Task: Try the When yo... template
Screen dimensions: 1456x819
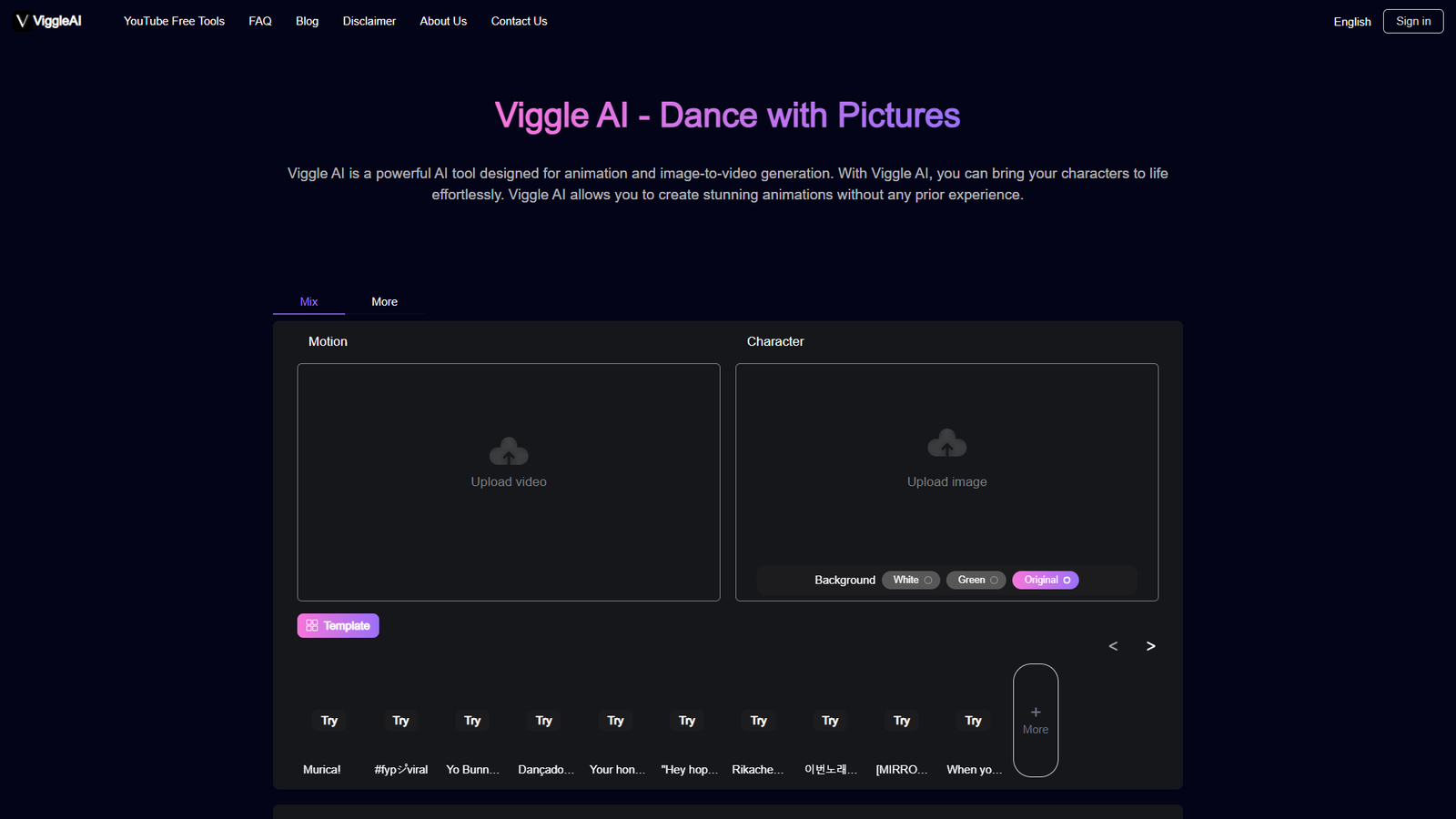Action: (x=974, y=721)
